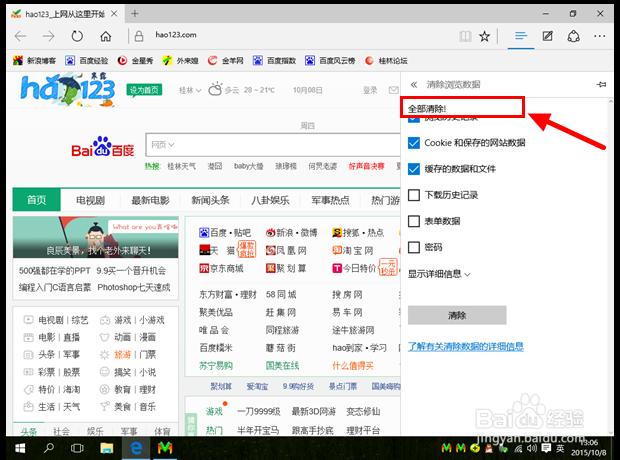Reload the hao123 page

pyautogui.click(x=77, y=36)
